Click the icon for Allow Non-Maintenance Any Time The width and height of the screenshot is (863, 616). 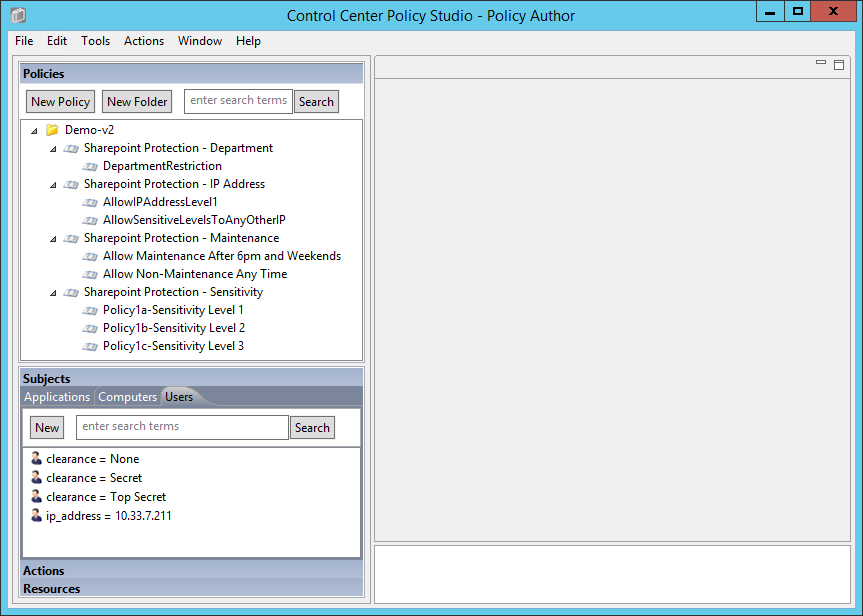[x=90, y=274]
